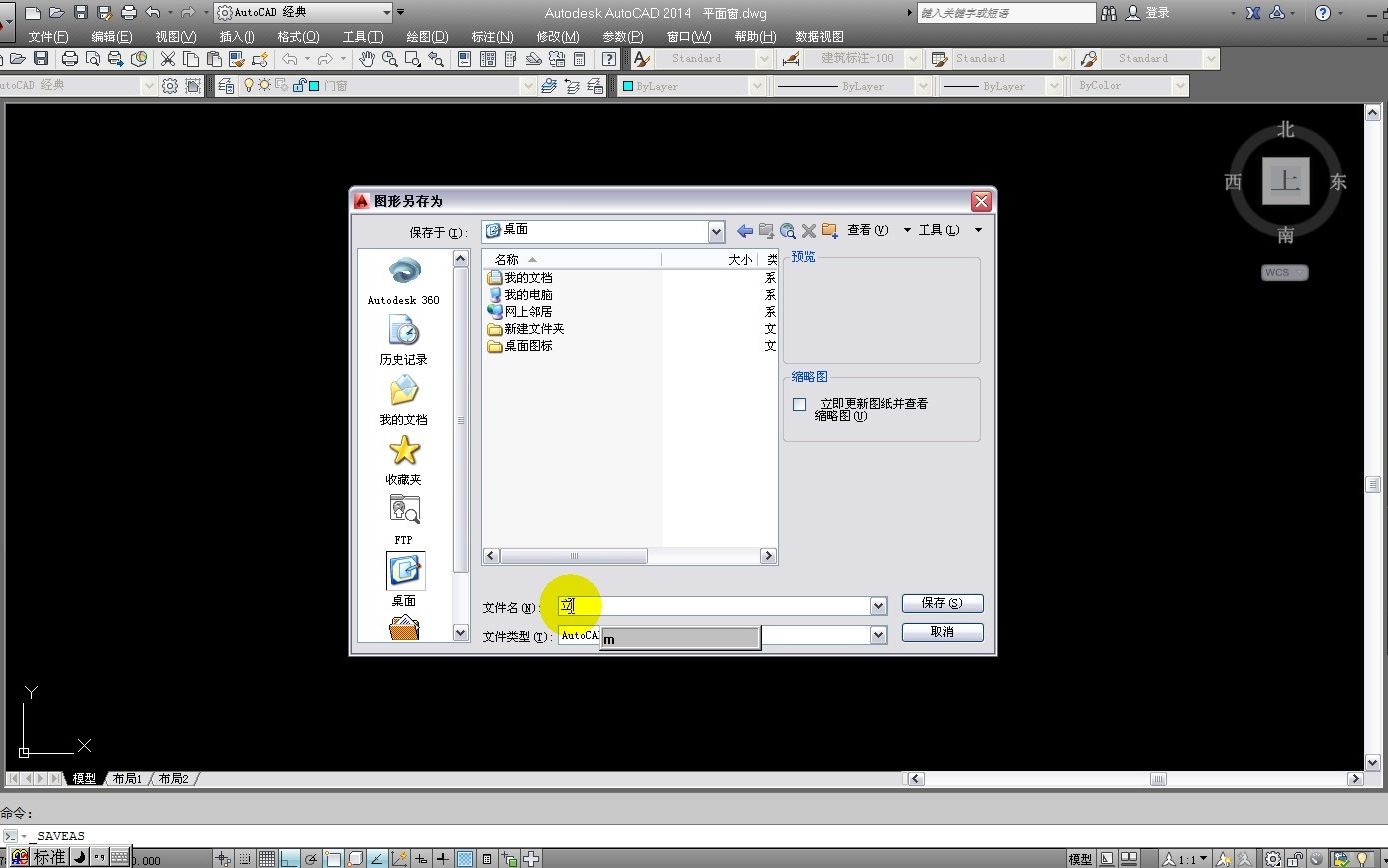The width and height of the screenshot is (1388, 868).
Task: Click Search the Web icon in dialog
Action: point(787,231)
